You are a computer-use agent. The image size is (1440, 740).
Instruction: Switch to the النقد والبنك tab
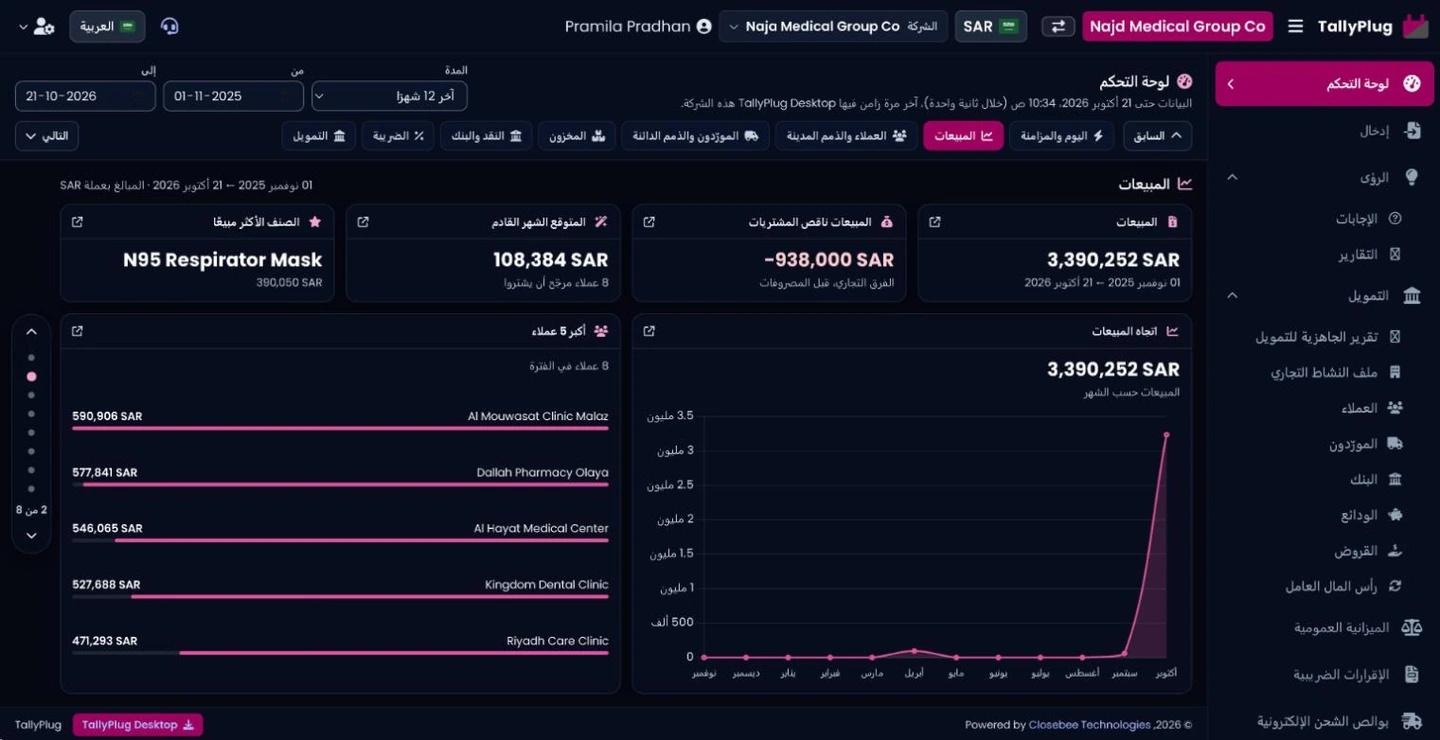tap(486, 135)
